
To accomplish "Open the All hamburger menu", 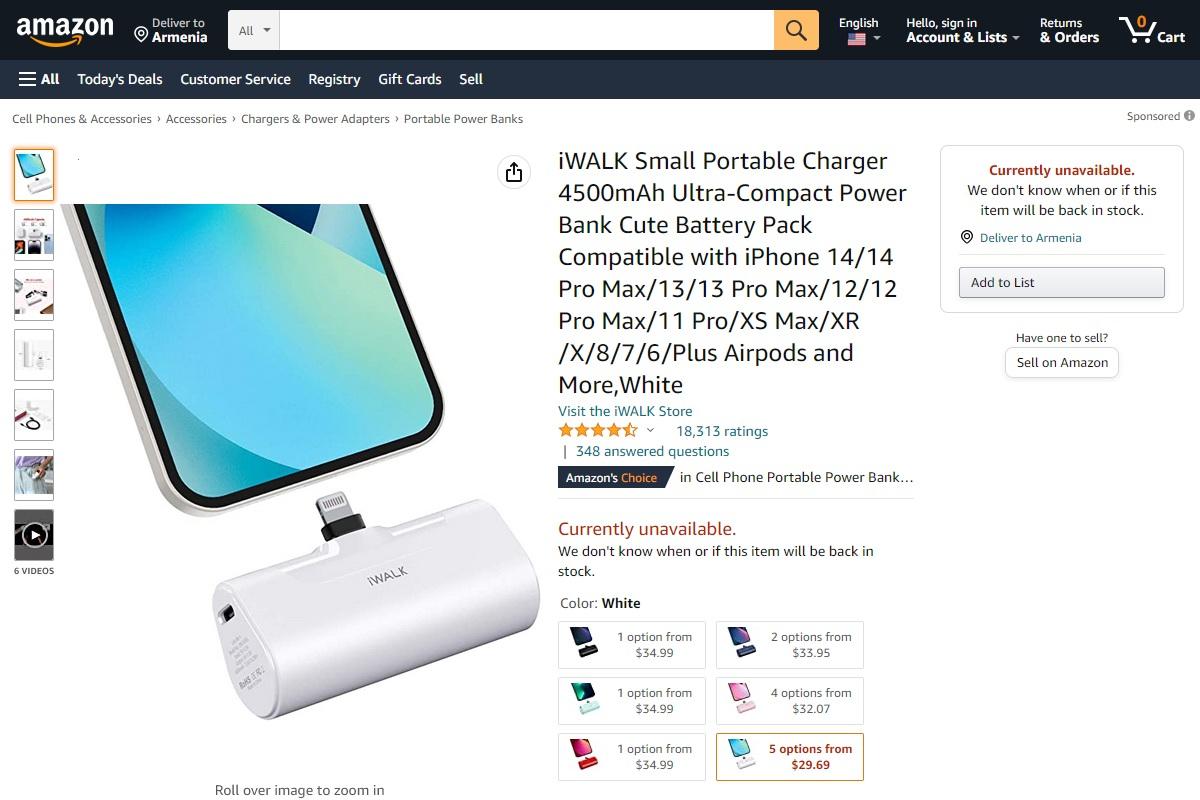I will pos(39,79).
